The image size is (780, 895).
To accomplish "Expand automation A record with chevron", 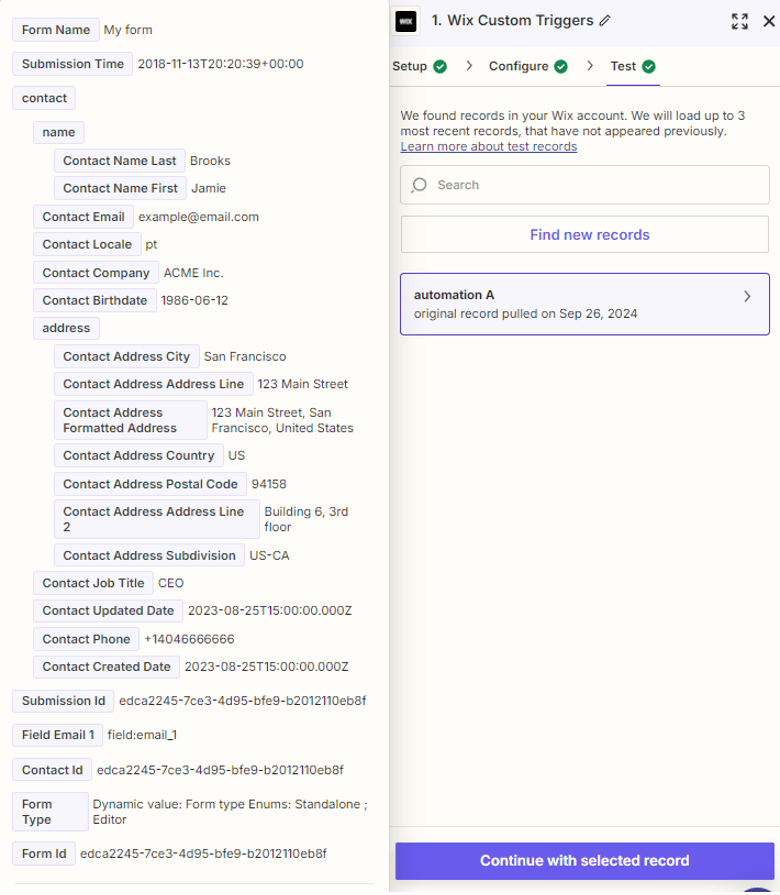I will [747, 297].
